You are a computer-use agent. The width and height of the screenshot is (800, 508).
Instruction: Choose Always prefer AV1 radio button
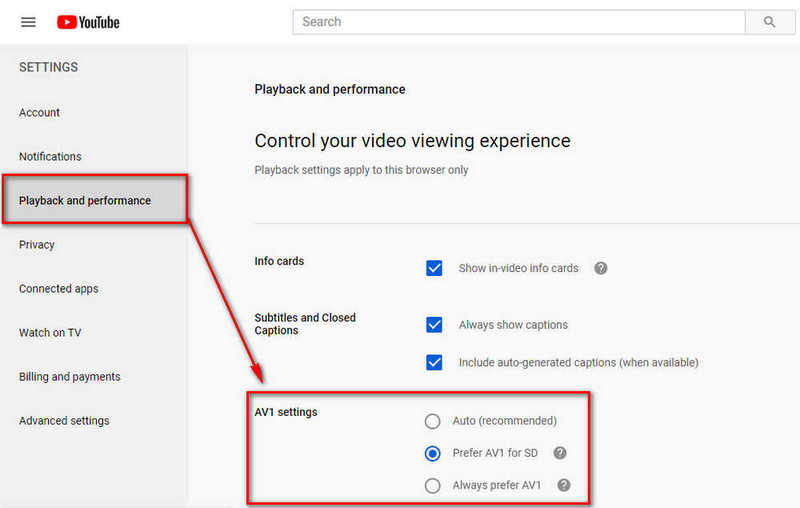pos(433,485)
